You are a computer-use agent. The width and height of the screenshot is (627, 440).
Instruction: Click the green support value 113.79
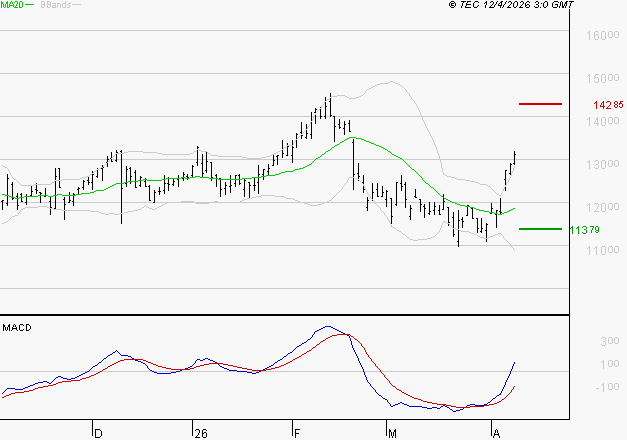tap(585, 230)
